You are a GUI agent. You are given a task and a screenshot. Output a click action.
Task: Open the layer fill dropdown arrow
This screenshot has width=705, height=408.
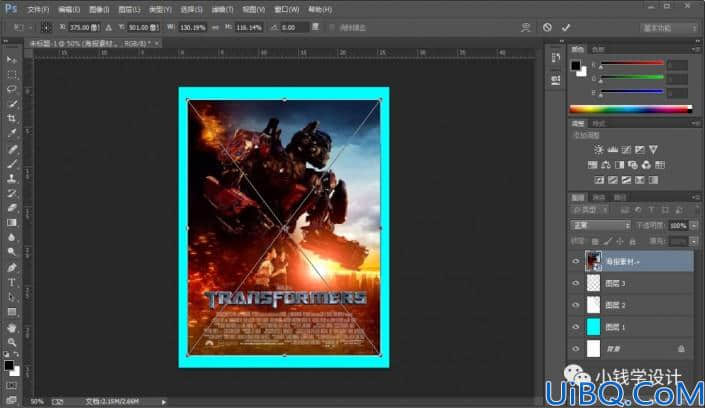point(694,242)
